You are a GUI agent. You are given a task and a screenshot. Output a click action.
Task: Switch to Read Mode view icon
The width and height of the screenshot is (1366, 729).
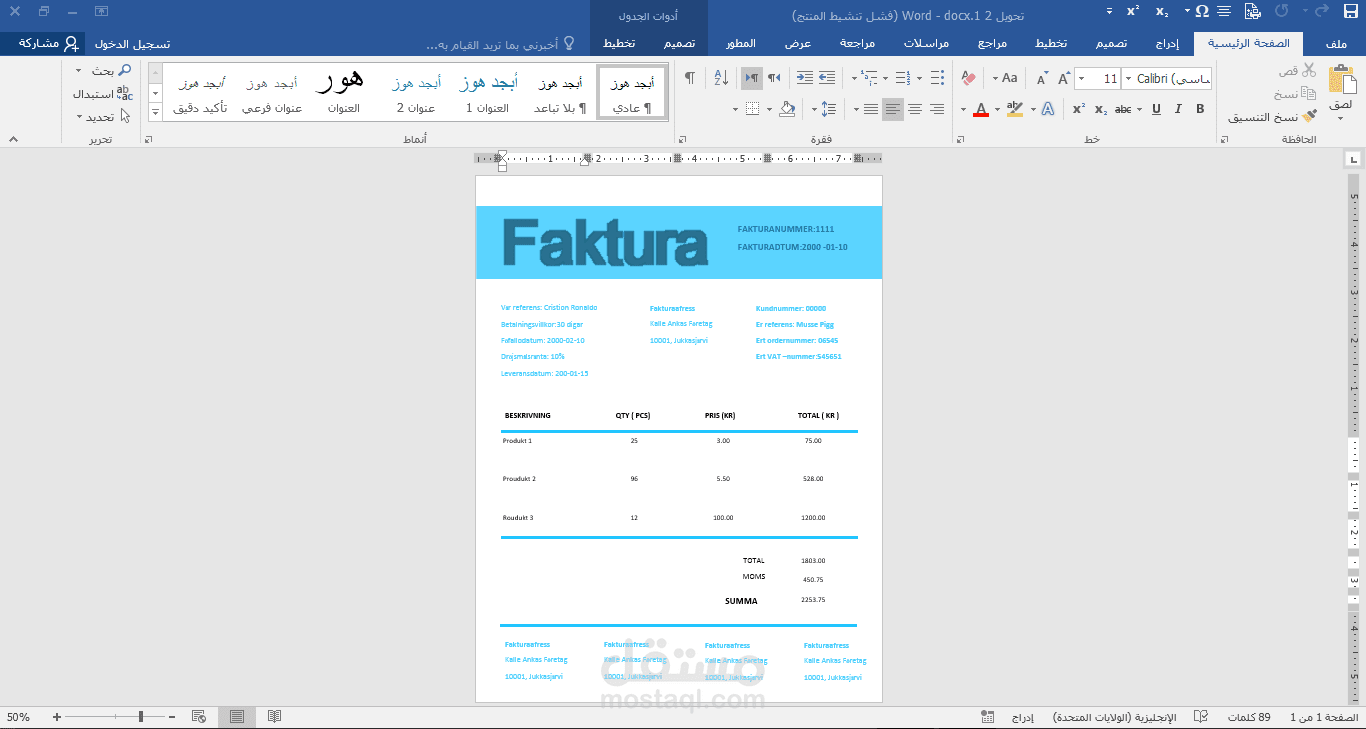274,717
